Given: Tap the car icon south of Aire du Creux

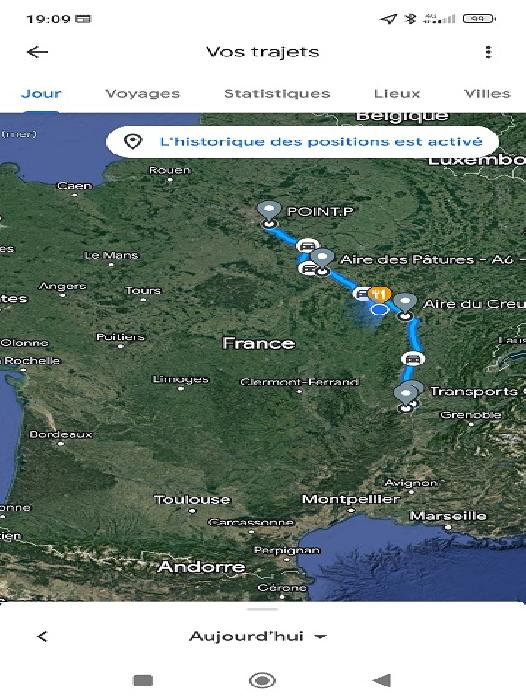Looking at the screenshot, I should click(413, 358).
